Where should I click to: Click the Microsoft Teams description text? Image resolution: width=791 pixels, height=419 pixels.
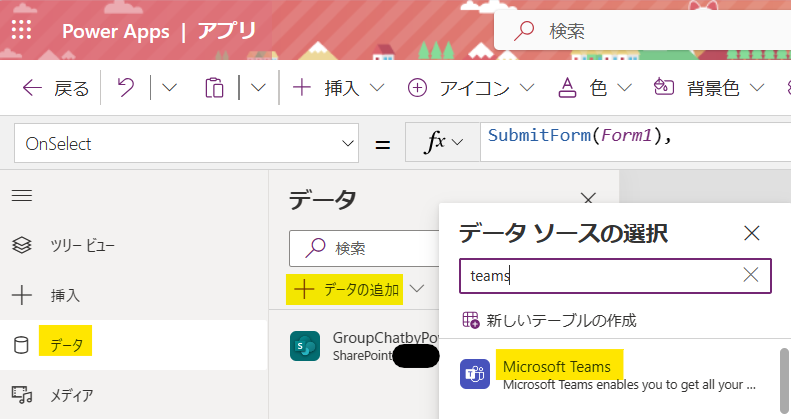pyautogui.click(x=629, y=385)
